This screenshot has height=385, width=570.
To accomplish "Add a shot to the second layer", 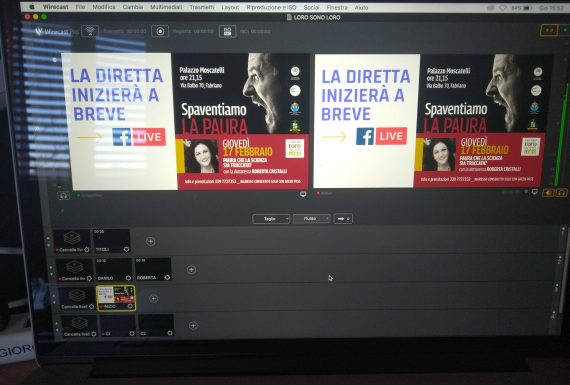I will click(192, 270).
